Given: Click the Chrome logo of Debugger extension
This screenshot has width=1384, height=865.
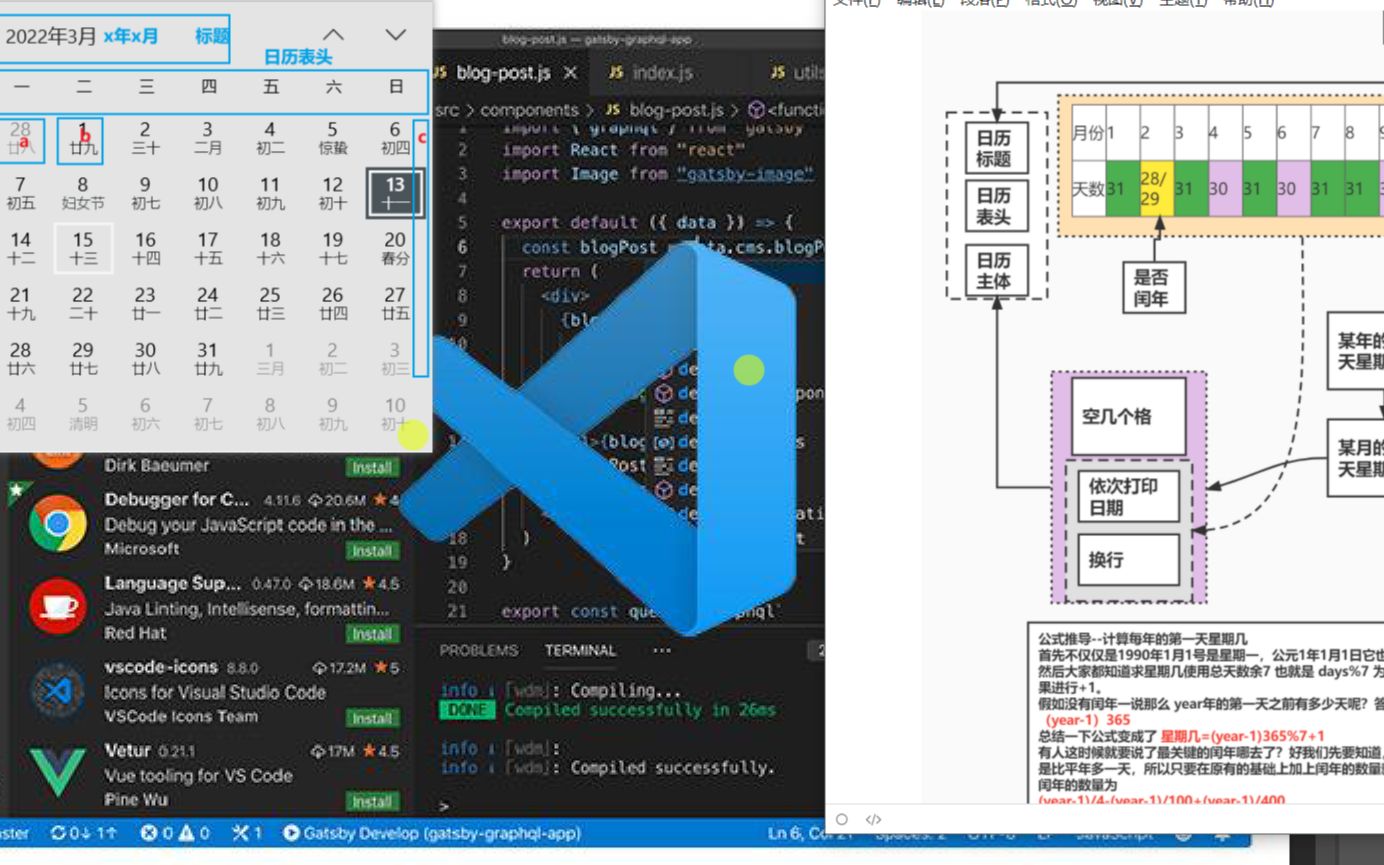Looking at the screenshot, I should click(57, 524).
